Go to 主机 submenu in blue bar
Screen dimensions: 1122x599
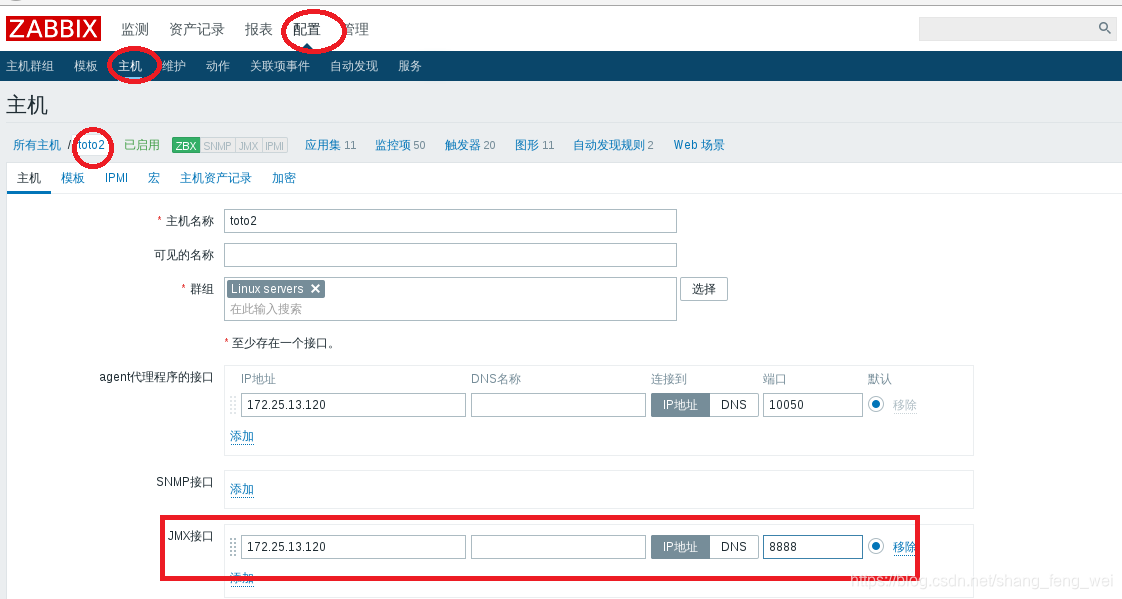pyautogui.click(x=130, y=66)
